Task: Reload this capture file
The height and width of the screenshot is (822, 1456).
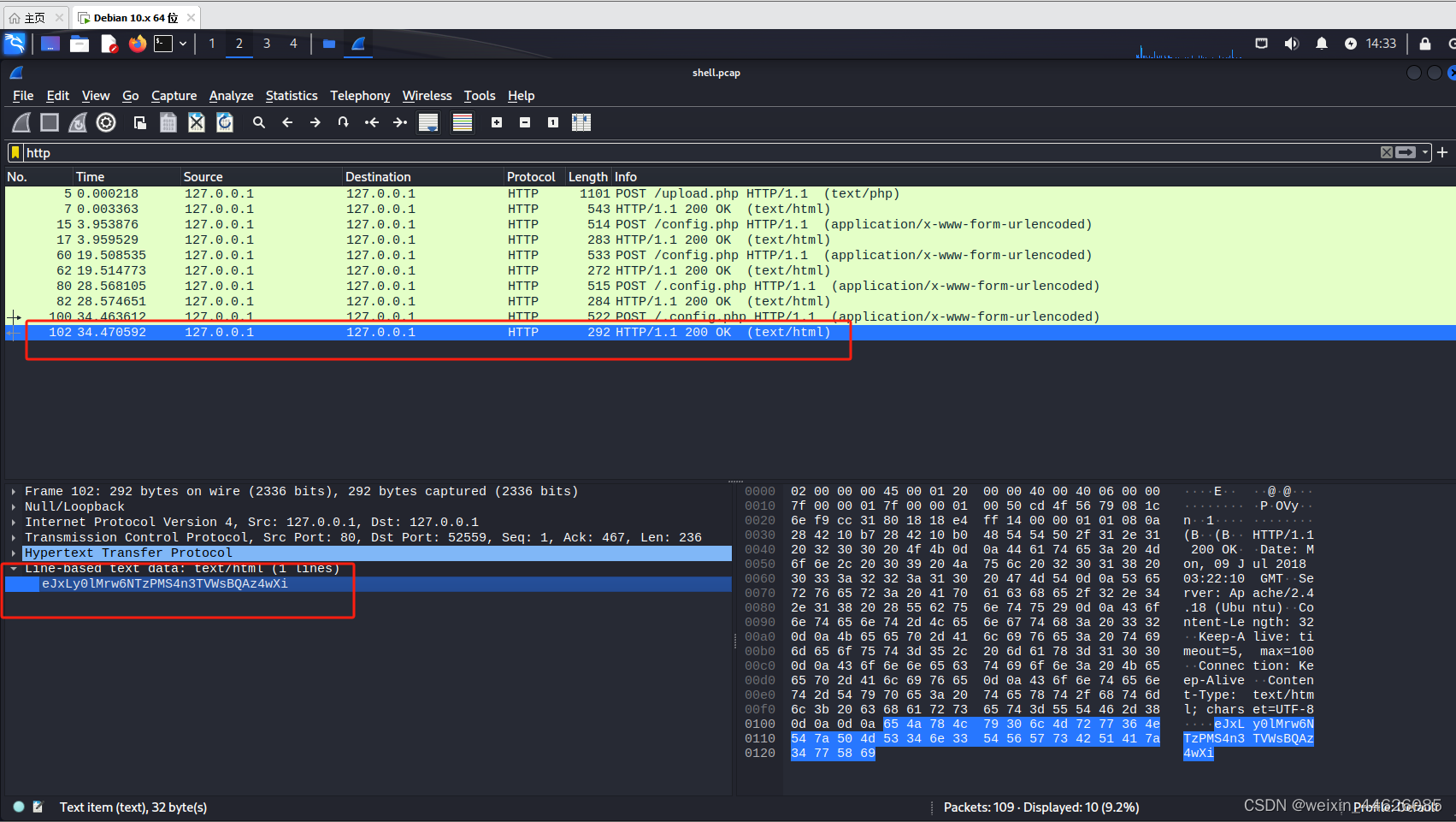Action: click(224, 122)
